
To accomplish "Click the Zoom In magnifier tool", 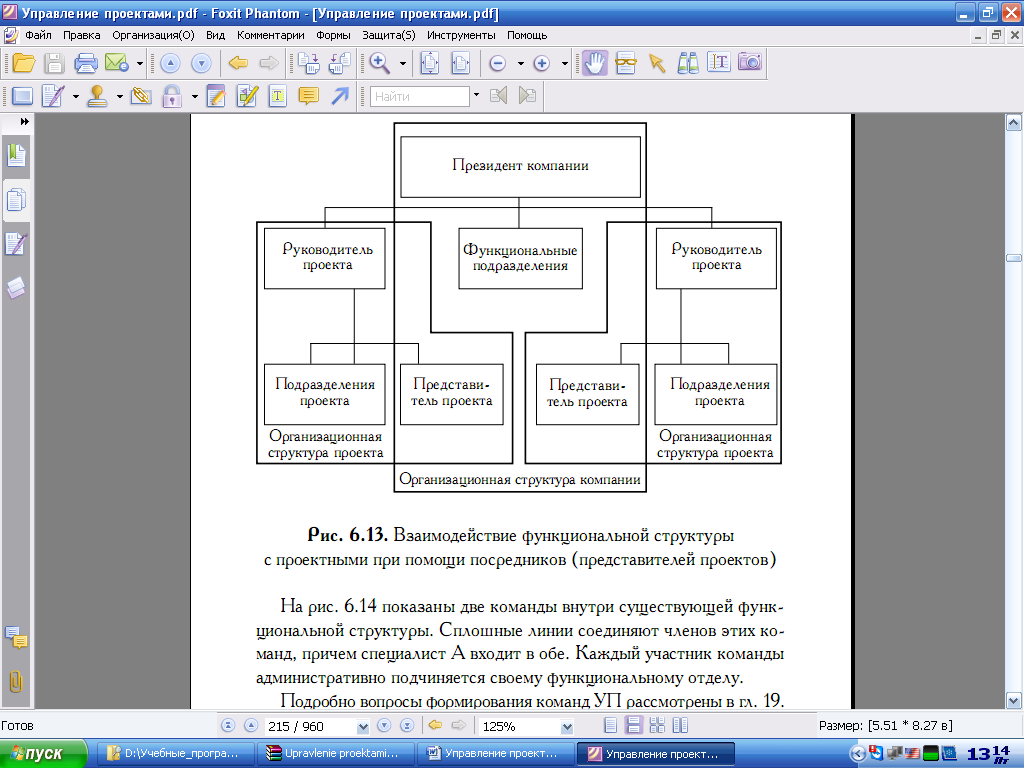I will click(379, 63).
